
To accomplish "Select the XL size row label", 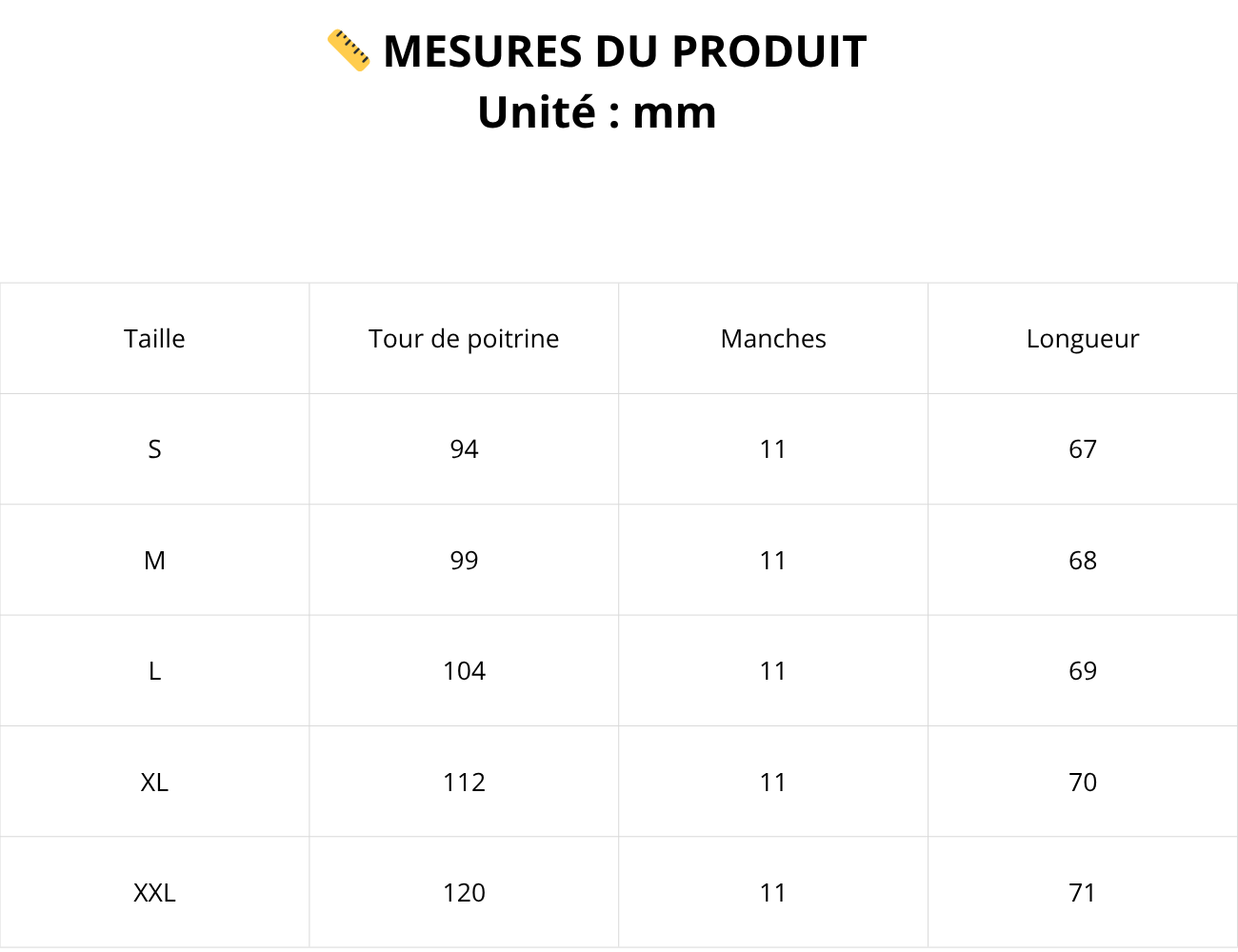I will (154, 783).
